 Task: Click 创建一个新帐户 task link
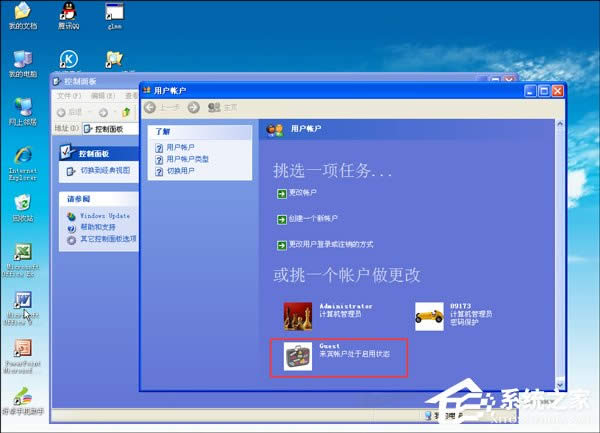point(312,218)
